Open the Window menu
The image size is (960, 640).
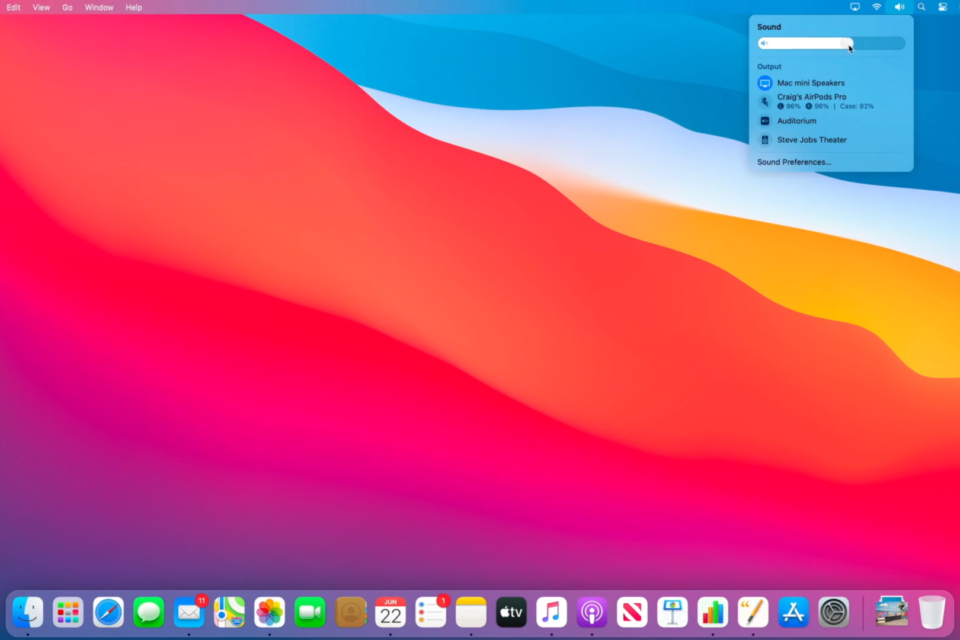(99, 7)
